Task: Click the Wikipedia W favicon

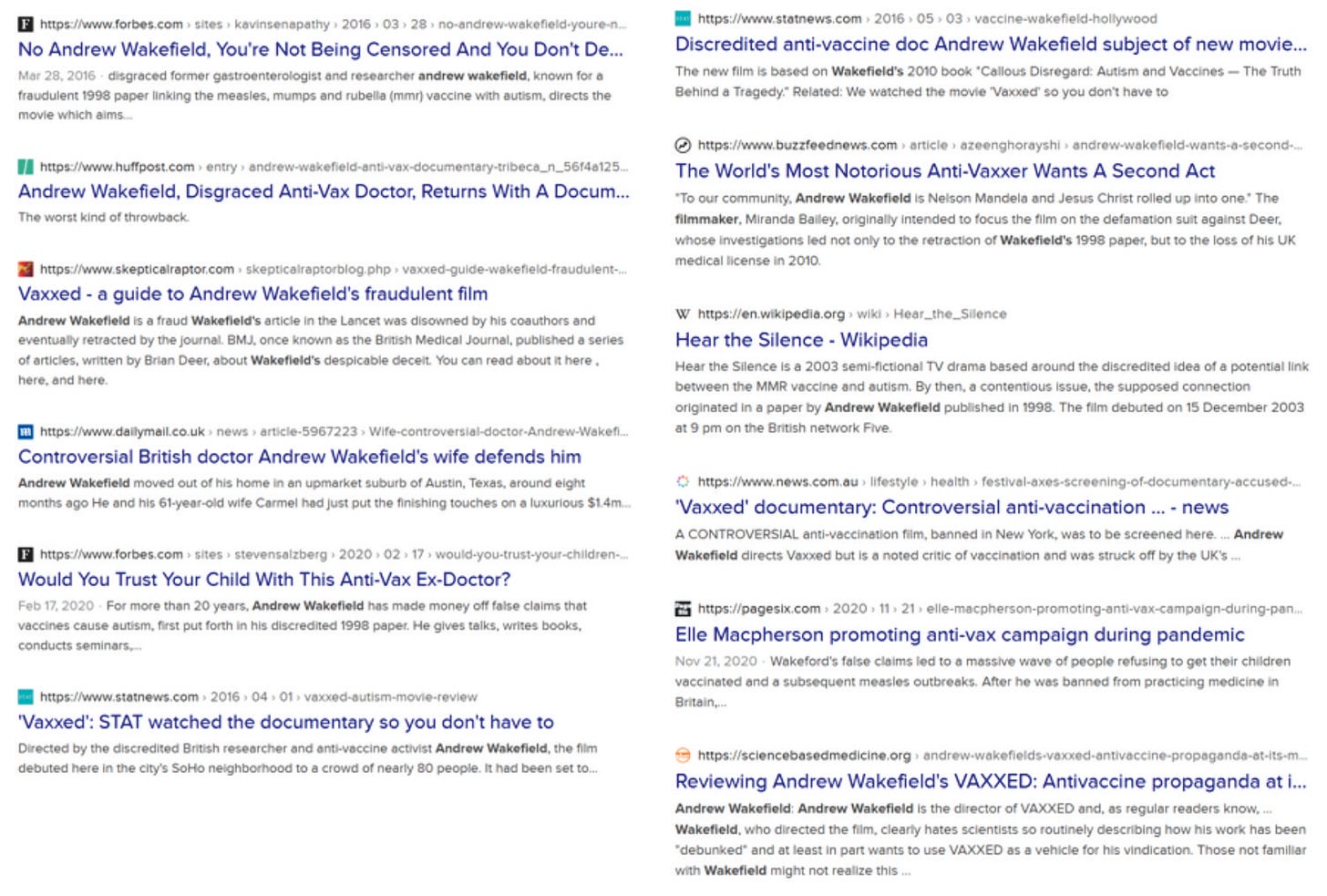Action: pos(683,314)
